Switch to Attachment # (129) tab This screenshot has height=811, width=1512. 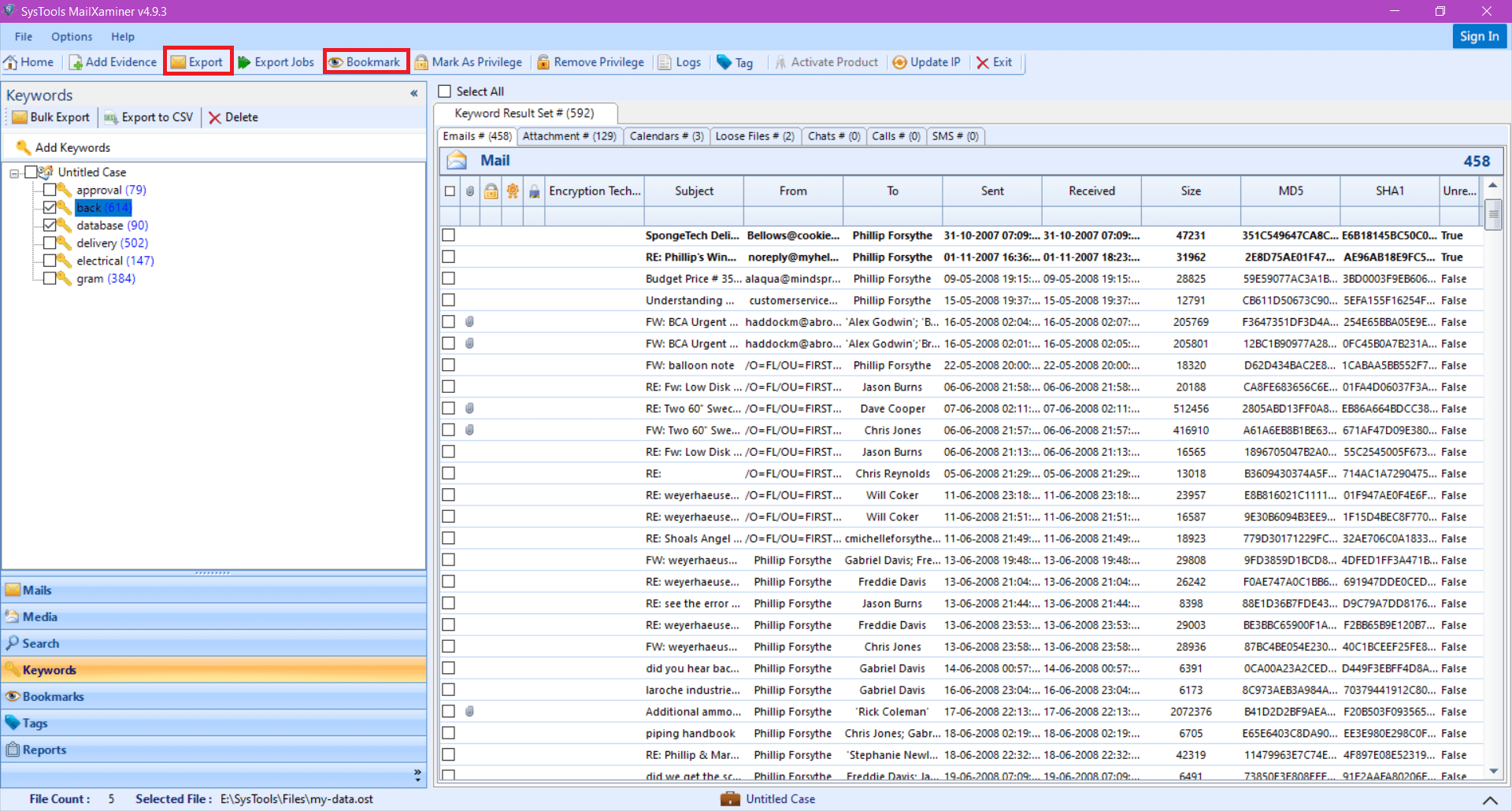pos(569,136)
